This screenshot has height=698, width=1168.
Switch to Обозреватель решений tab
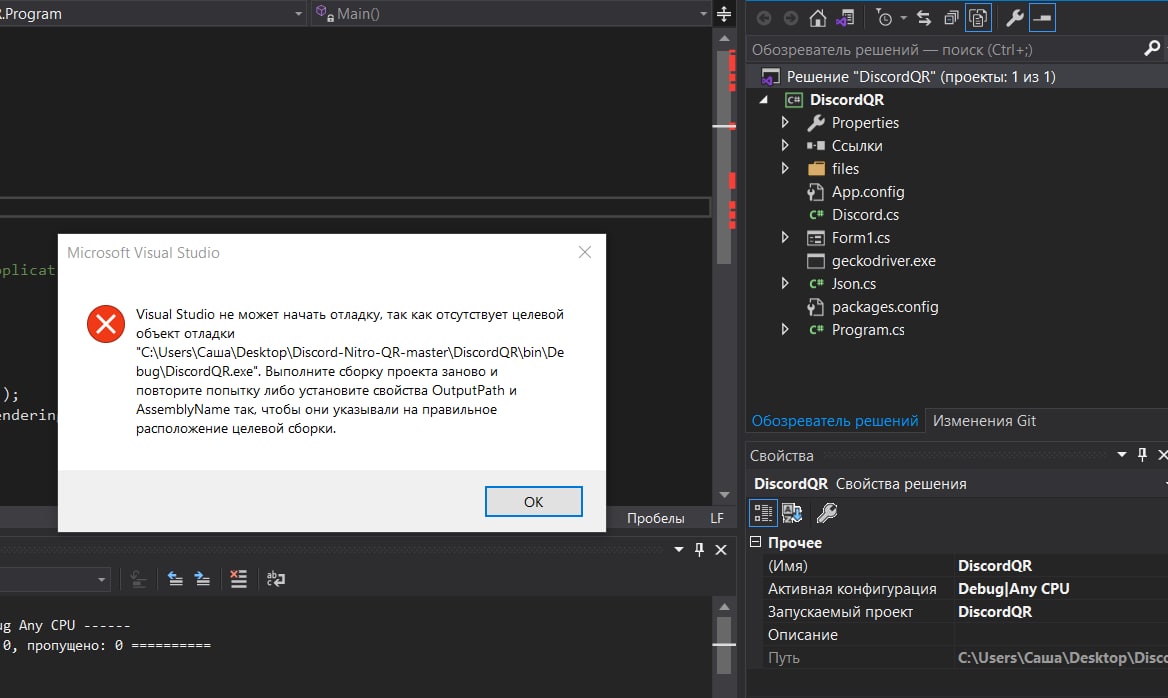(x=834, y=421)
